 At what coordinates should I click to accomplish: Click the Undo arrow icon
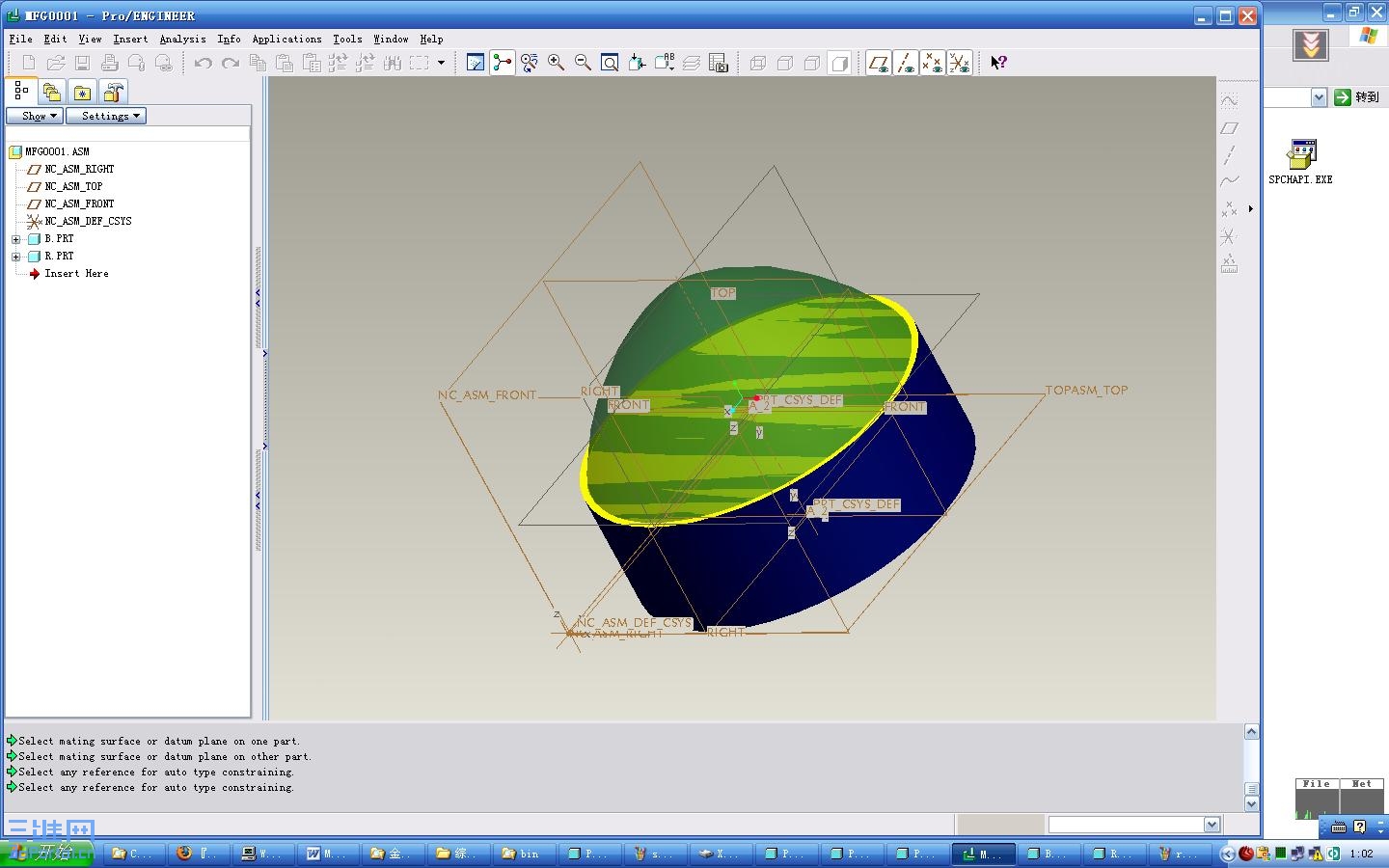point(203,63)
